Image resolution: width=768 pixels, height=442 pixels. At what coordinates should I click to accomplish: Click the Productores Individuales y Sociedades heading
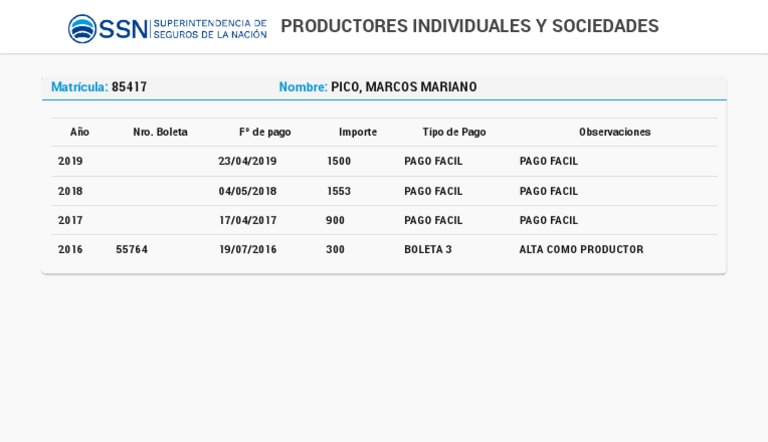pyautogui.click(x=469, y=26)
